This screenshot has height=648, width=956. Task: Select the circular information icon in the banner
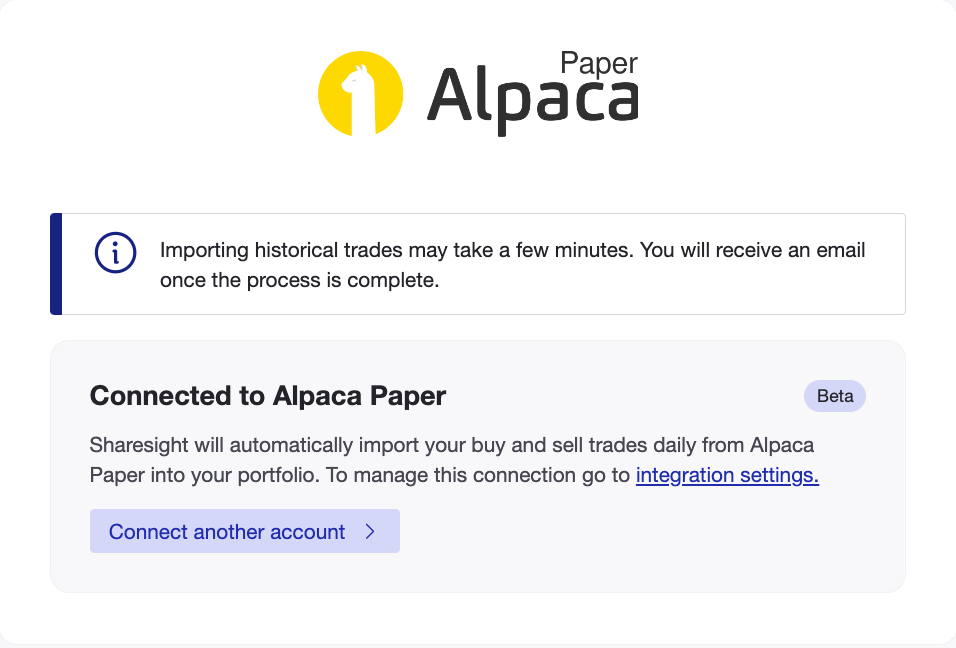[115, 252]
